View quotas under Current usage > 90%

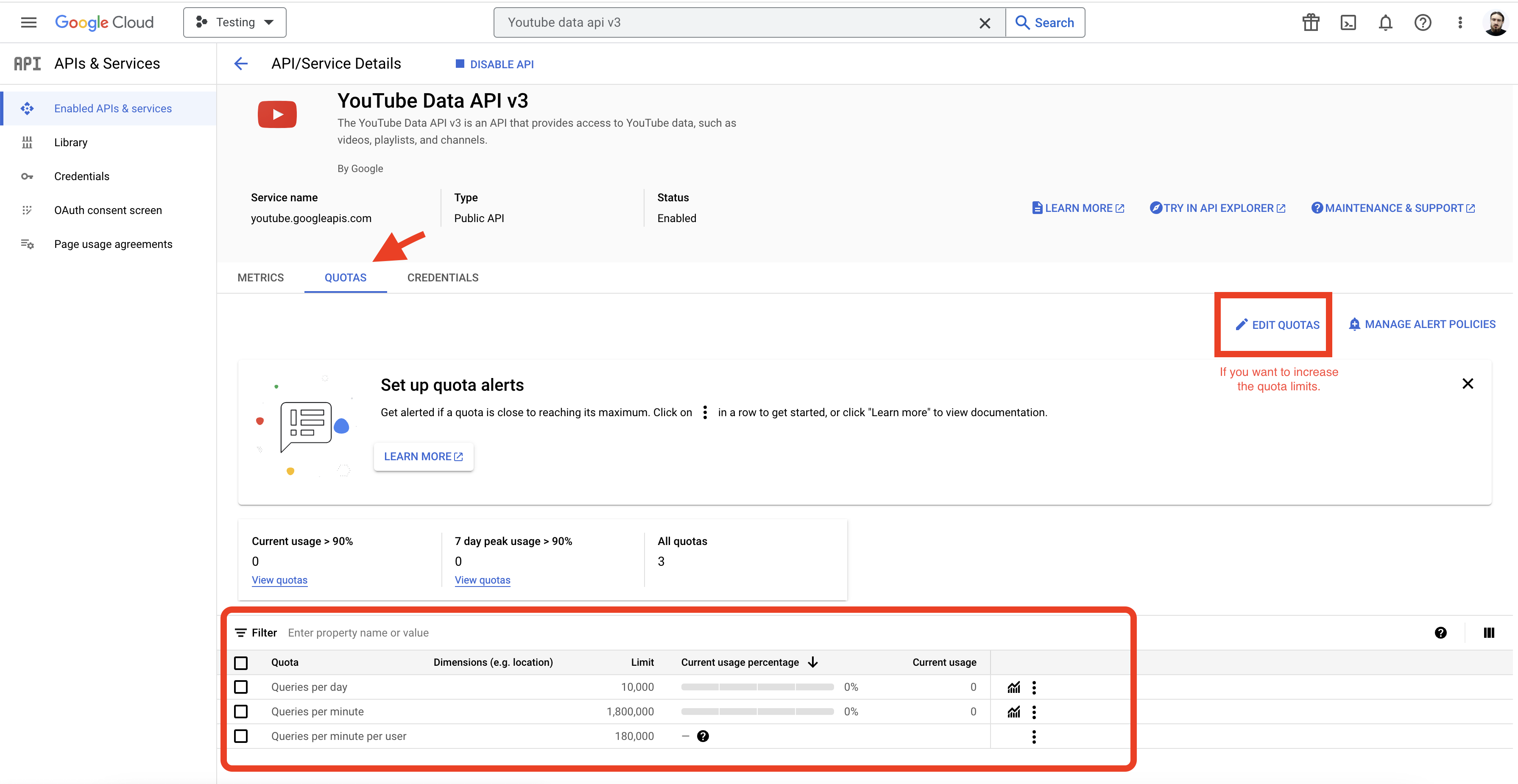(279, 580)
